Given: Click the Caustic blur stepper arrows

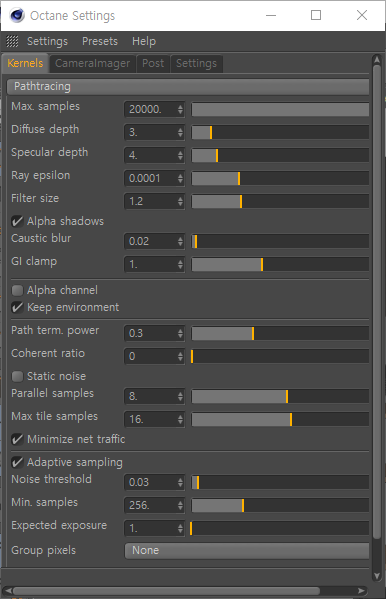Looking at the screenshot, I should point(180,241).
